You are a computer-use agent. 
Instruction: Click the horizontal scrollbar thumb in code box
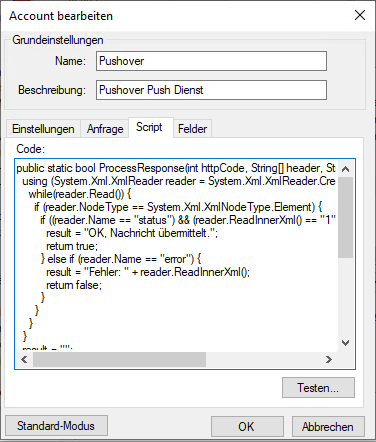pos(119,359)
